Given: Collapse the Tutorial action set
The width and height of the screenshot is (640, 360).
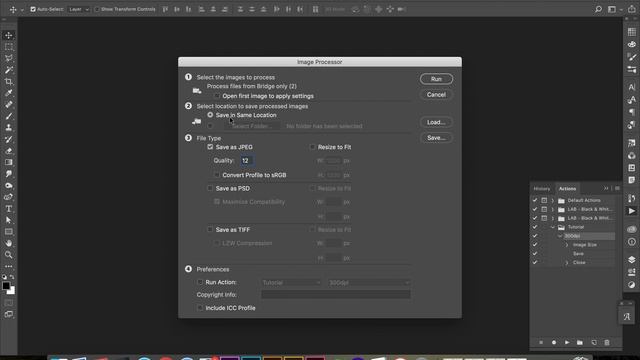Looking at the screenshot, I should coord(553,227).
